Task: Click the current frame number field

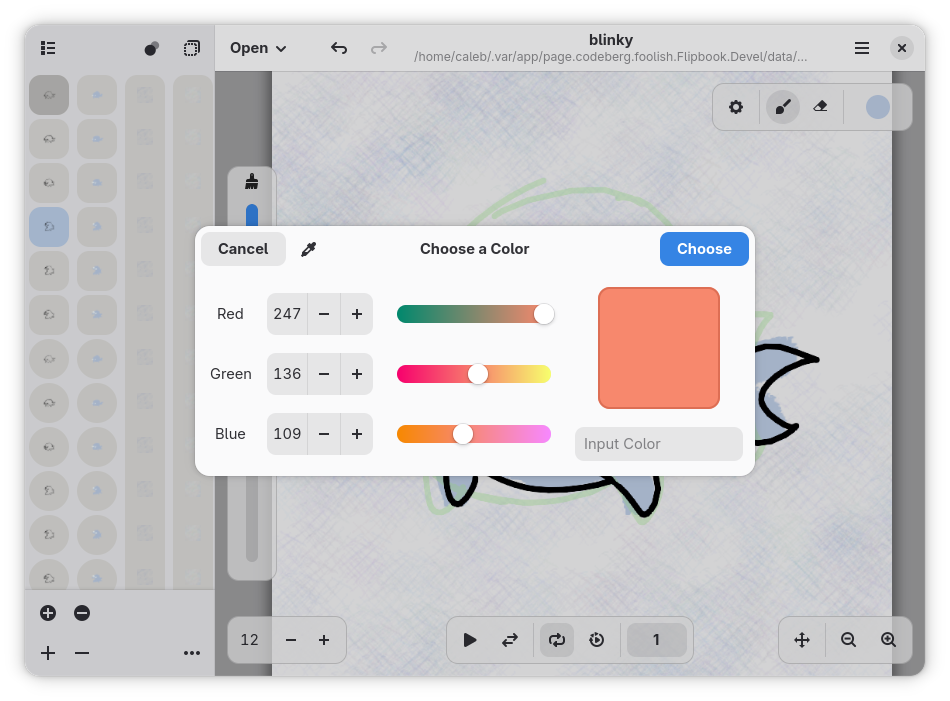Action: pyautogui.click(x=656, y=640)
